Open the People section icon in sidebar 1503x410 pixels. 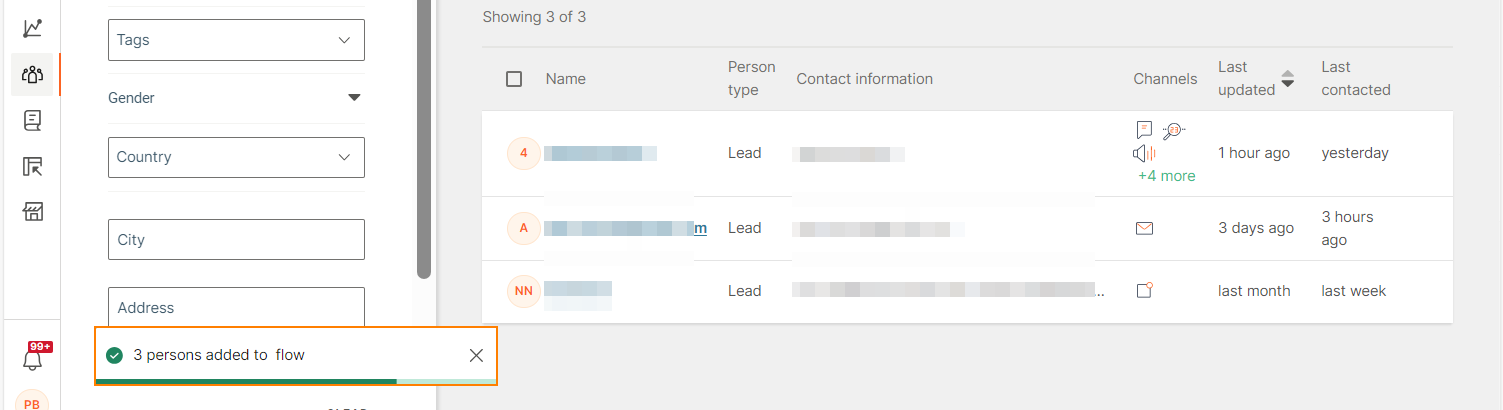coord(32,75)
